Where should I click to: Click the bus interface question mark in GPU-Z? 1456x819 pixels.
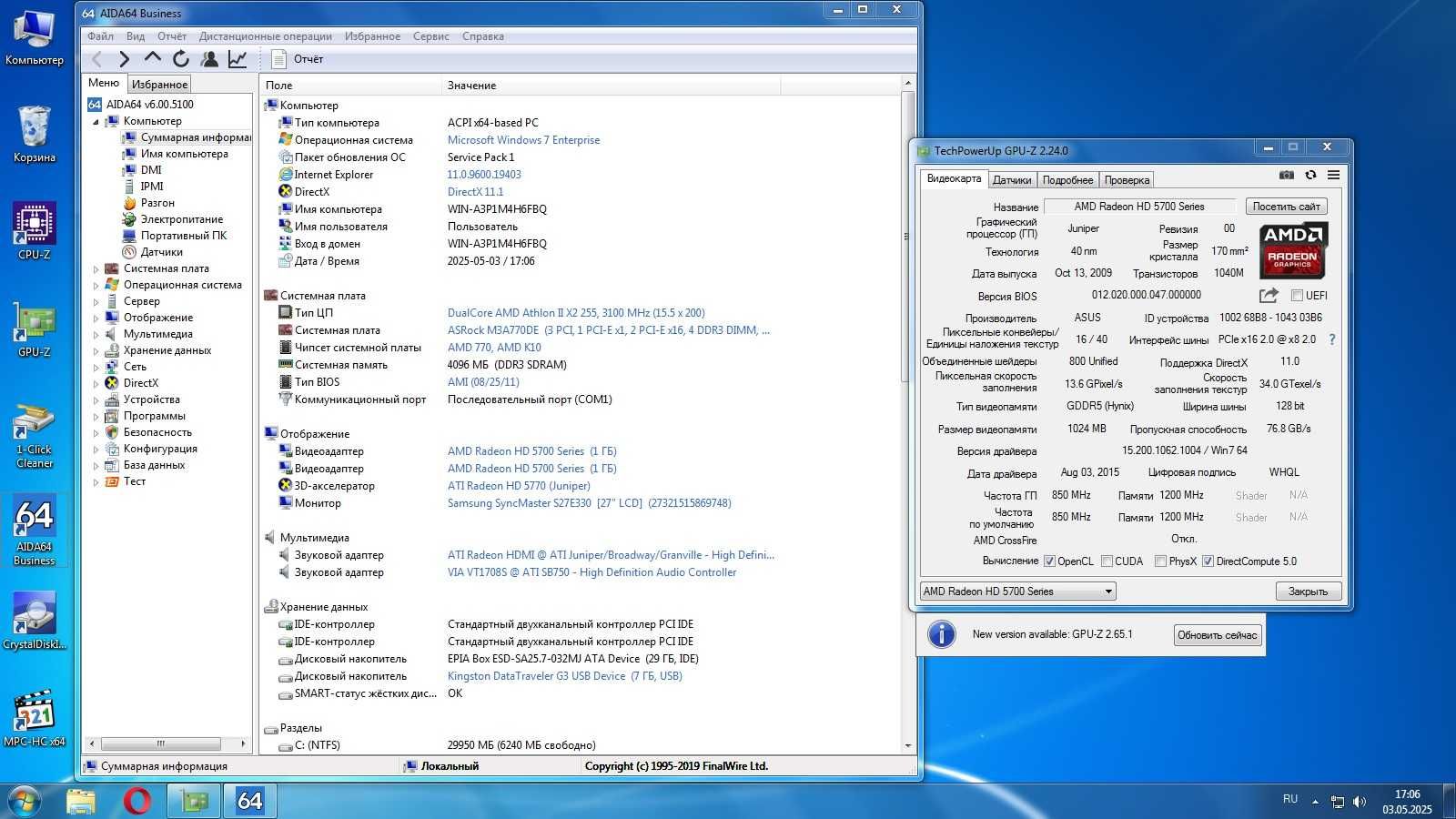(1332, 339)
